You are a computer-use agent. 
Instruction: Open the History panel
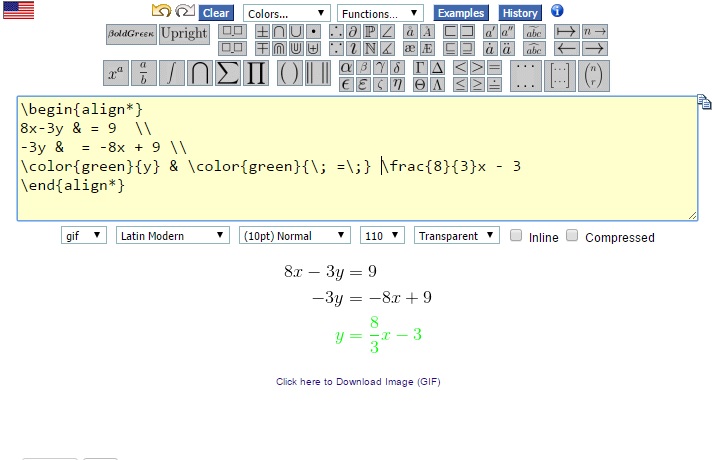tap(520, 13)
